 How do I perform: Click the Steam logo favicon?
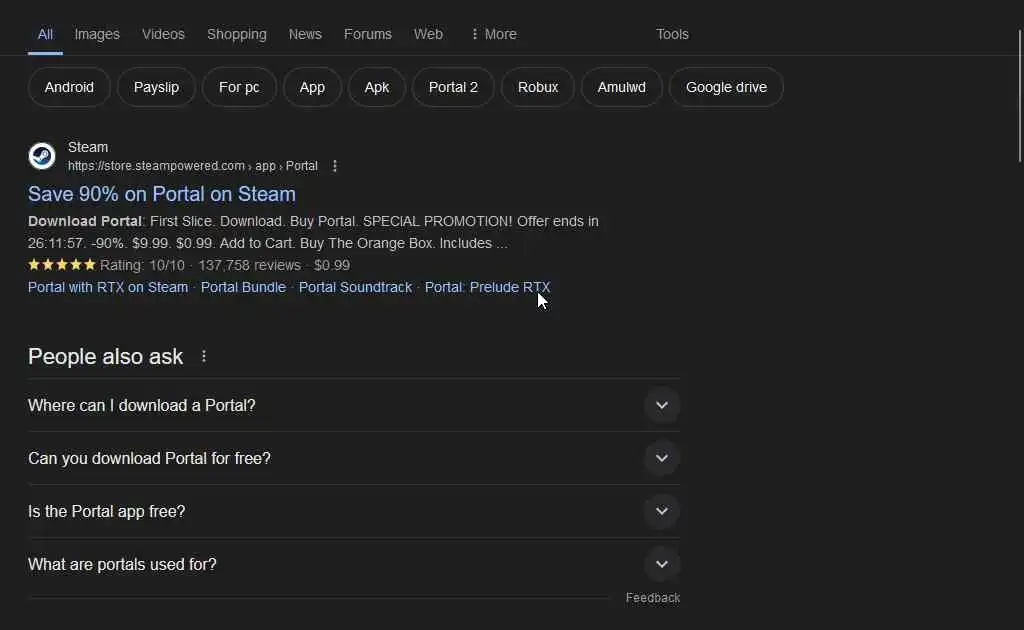[42, 156]
